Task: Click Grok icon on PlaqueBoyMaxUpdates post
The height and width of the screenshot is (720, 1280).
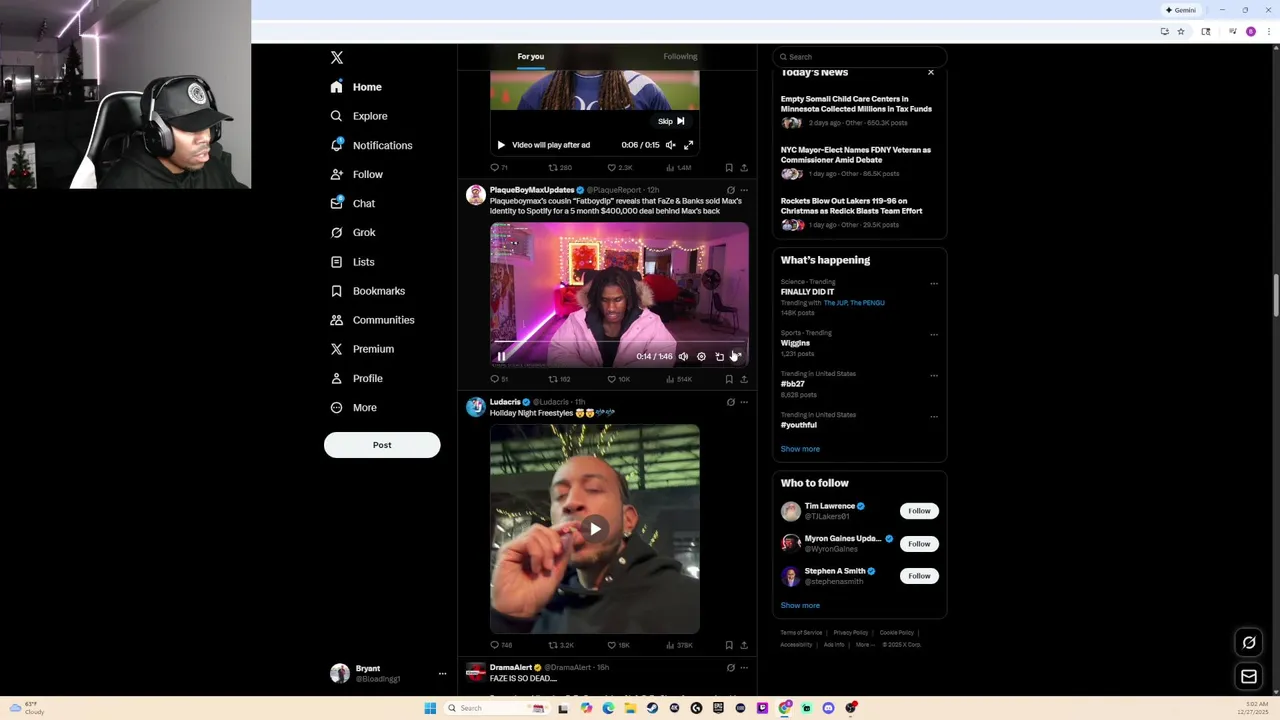Action: click(x=730, y=190)
